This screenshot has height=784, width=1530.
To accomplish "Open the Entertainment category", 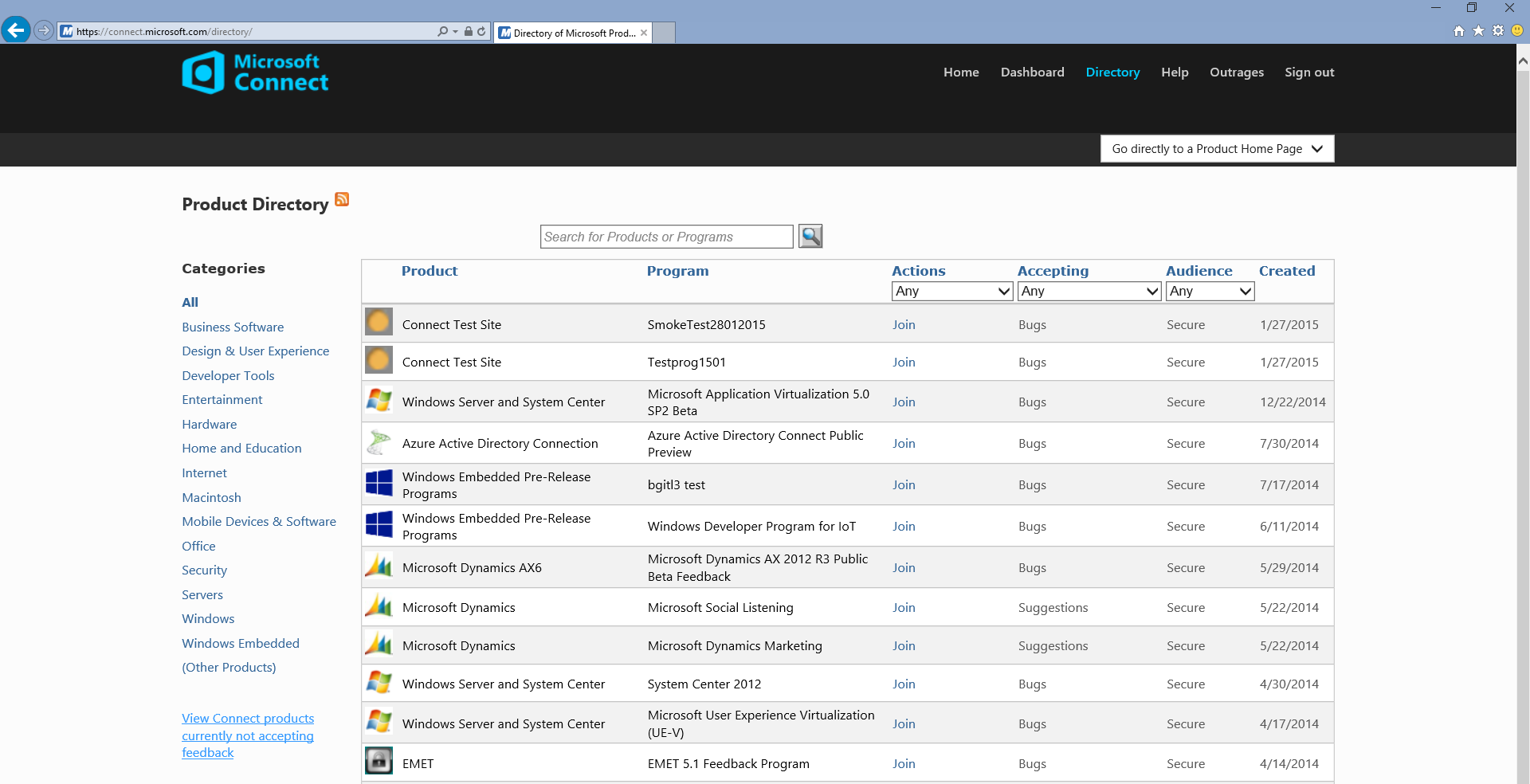I will (x=222, y=400).
